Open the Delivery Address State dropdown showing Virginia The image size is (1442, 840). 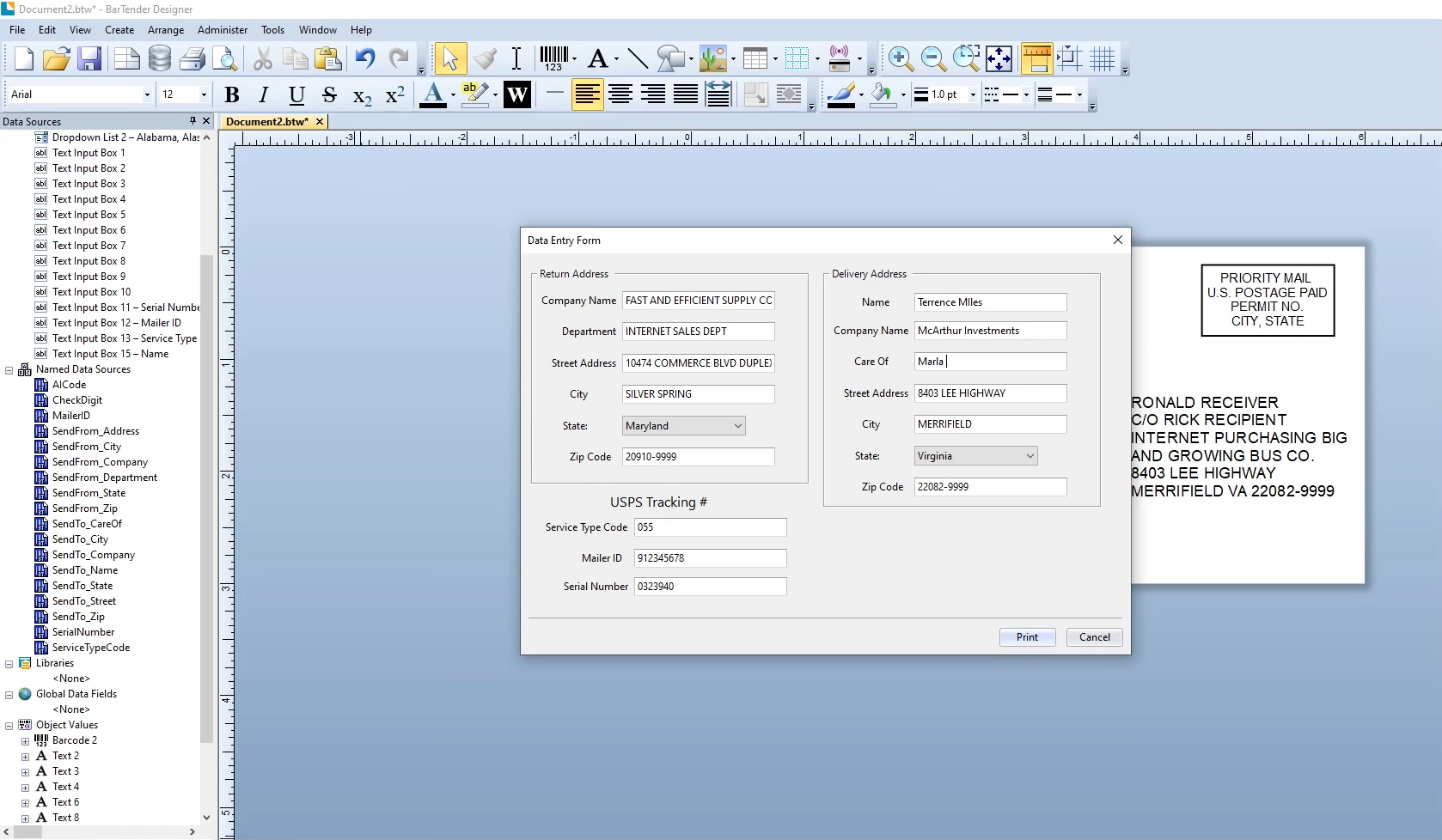pos(976,456)
